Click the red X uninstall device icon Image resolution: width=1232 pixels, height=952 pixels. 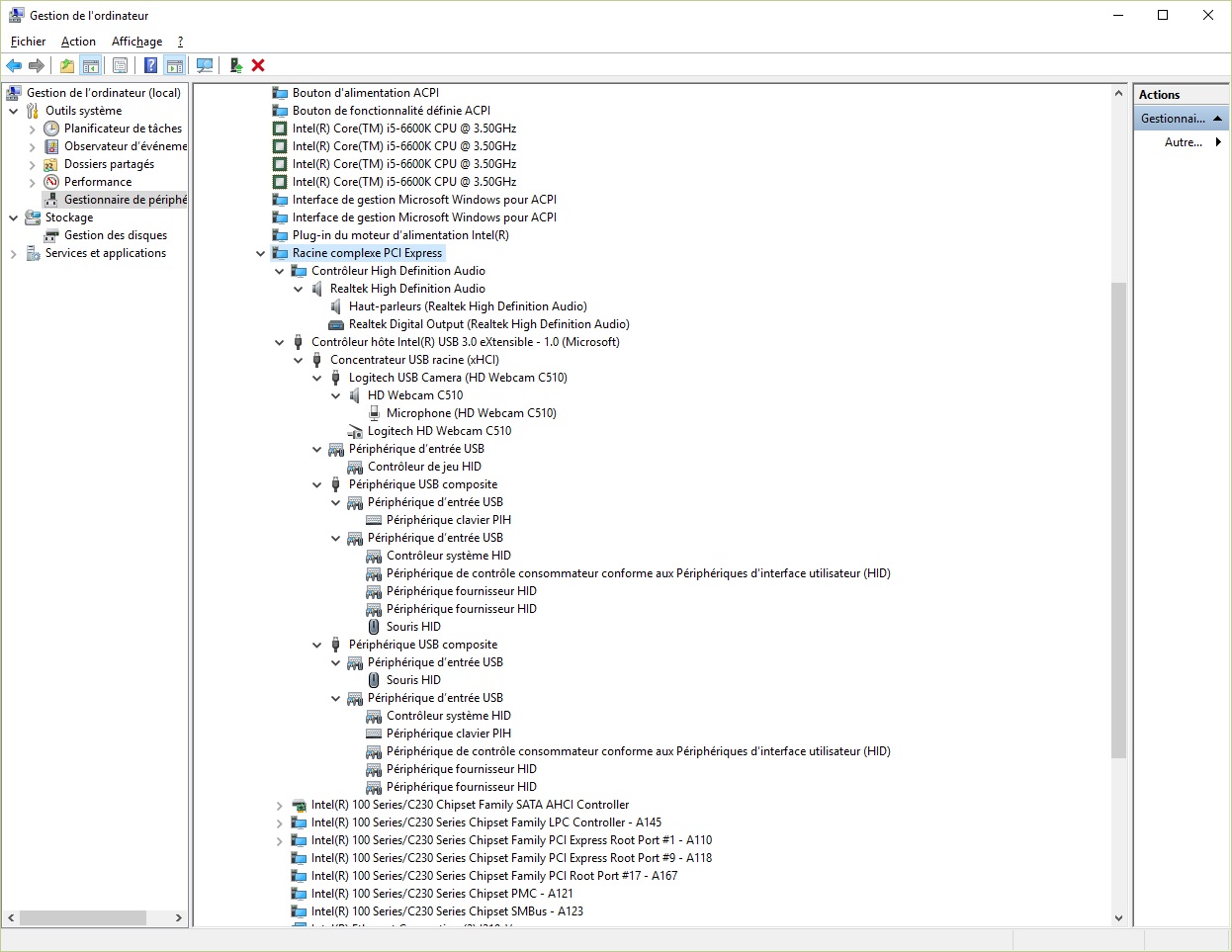(258, 66)
